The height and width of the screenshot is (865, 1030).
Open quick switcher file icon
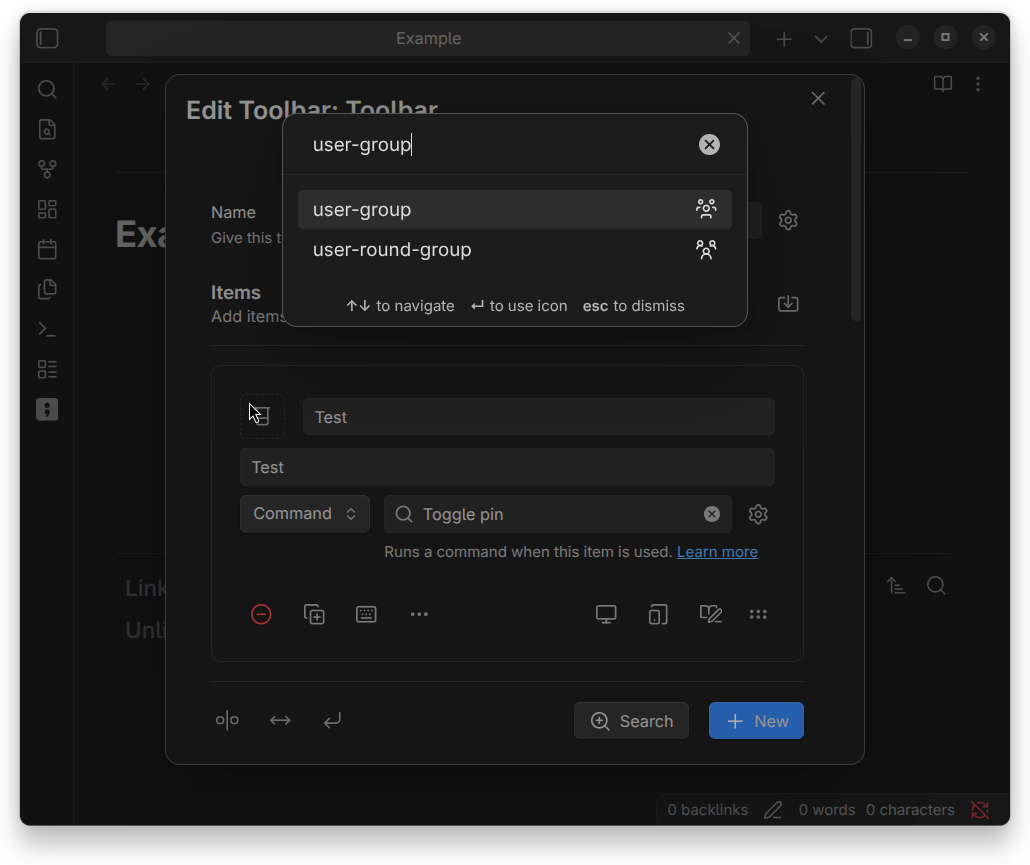[47, 129]
